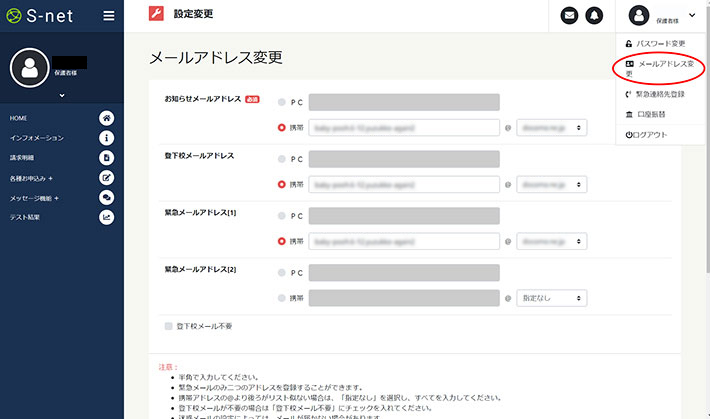Click the 登下校メールアドレス 携帯 input field
This screenshot has width=710, height=419.
tap(404, 185)
